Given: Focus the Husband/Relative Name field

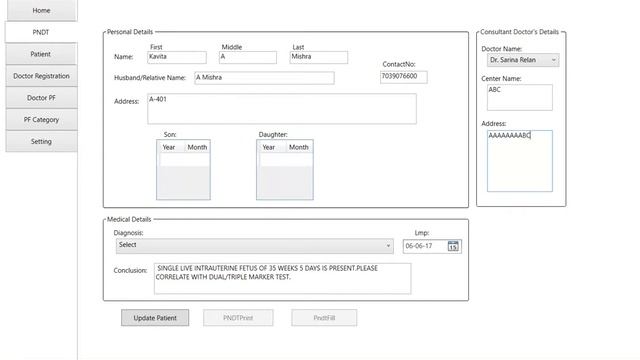Looking at the screenshot, I should tap(264, 78).
